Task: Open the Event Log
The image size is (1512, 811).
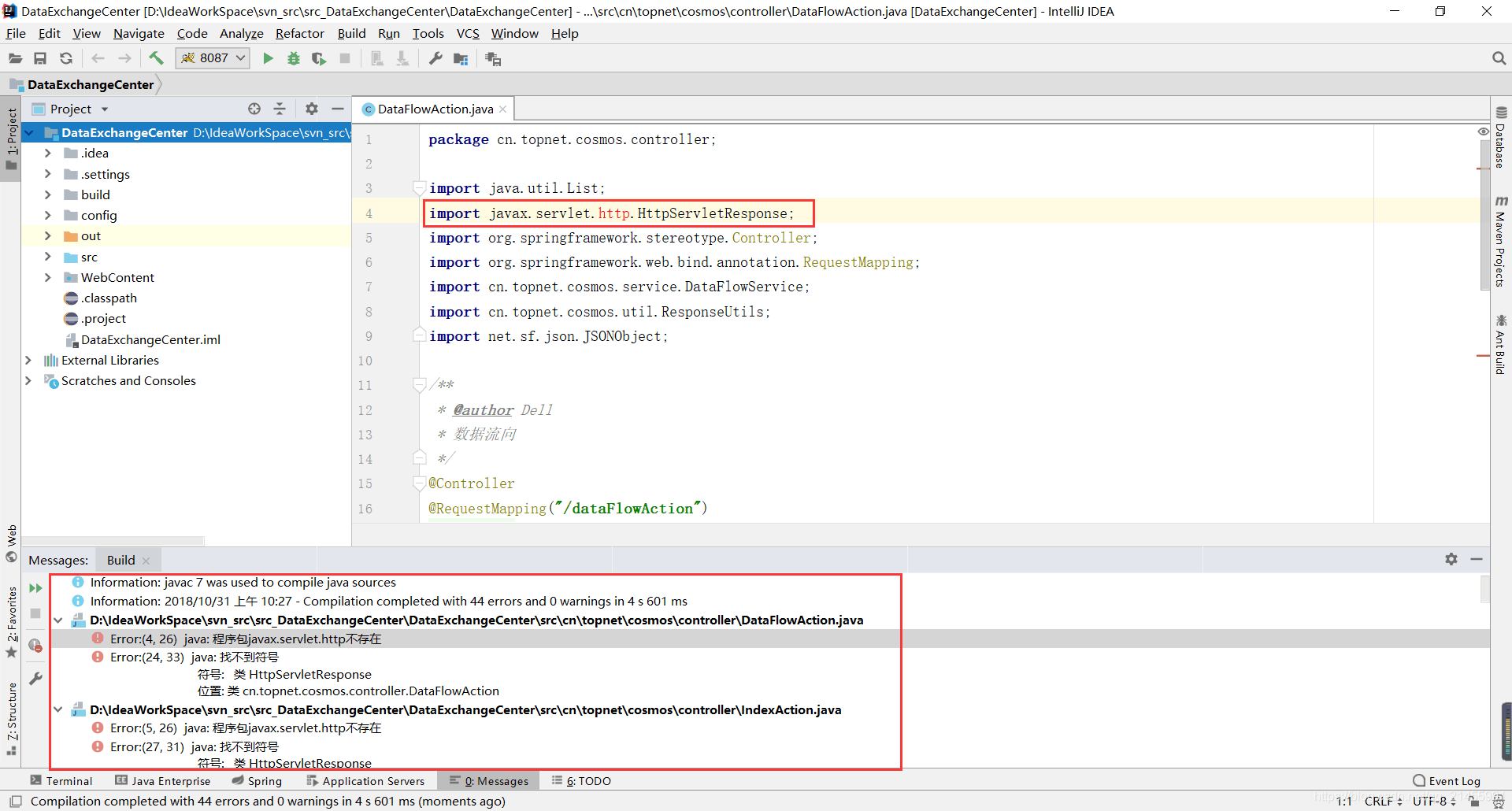Action: 1447,781
